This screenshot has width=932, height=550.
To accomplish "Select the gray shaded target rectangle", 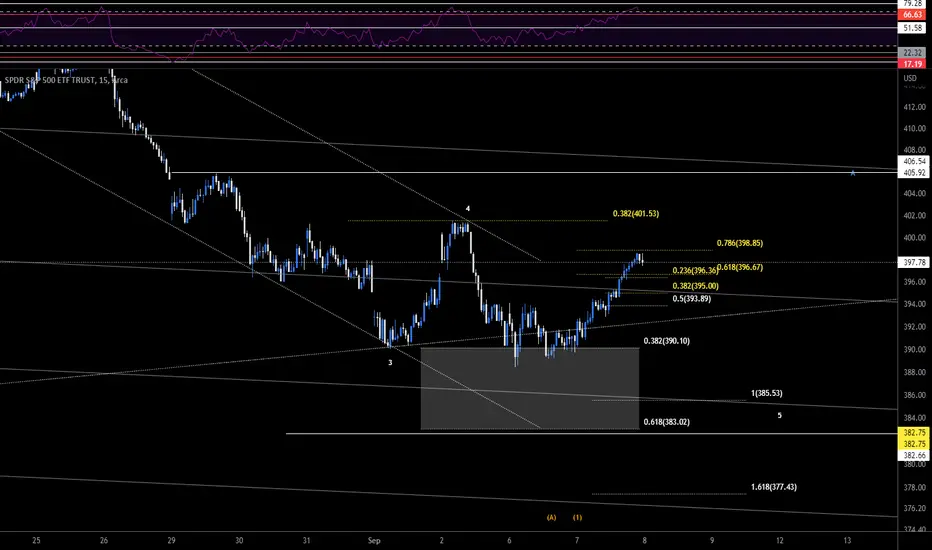I will (530, 388).
